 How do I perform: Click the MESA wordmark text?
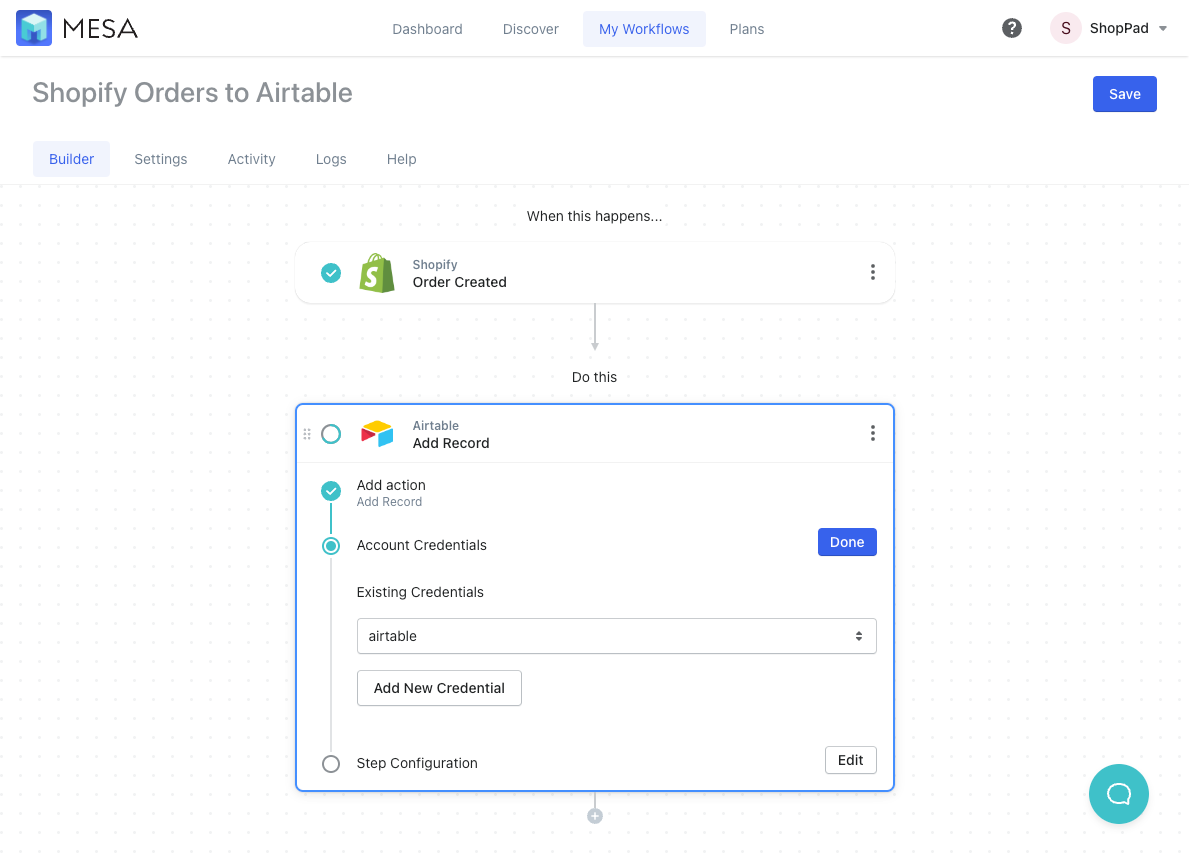[100, 29]
